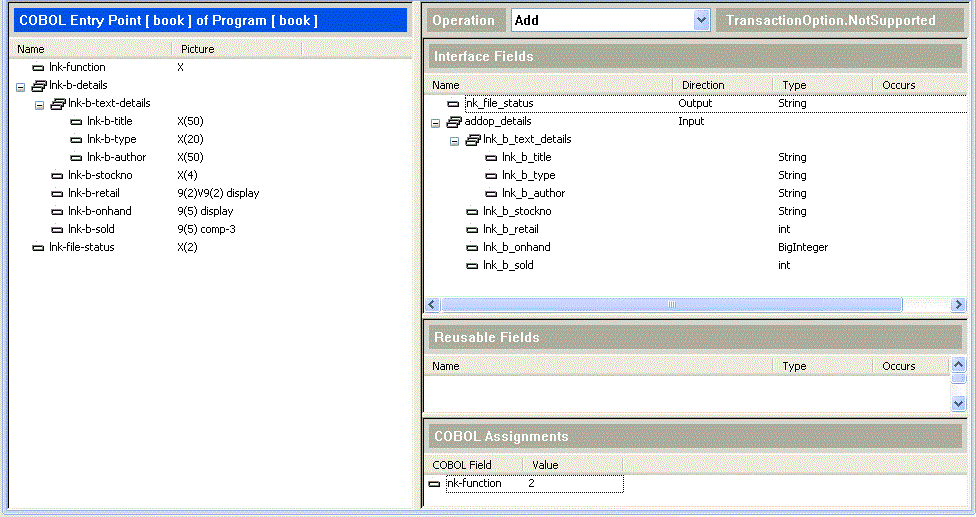Screen dimensions: 976x517
Task: Click the addop_details group icon
Action: pyautogui.click(x=453, y=122)
